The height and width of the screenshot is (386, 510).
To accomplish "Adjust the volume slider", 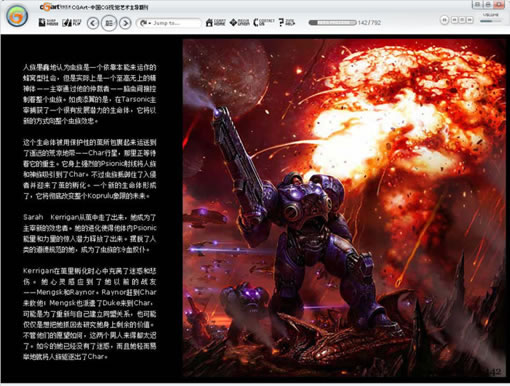I will click(x=491, y=21).
